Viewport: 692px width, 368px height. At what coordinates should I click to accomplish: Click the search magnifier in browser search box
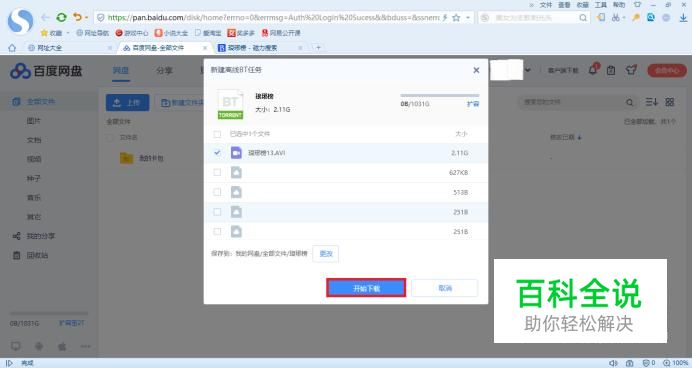point(583,18)
